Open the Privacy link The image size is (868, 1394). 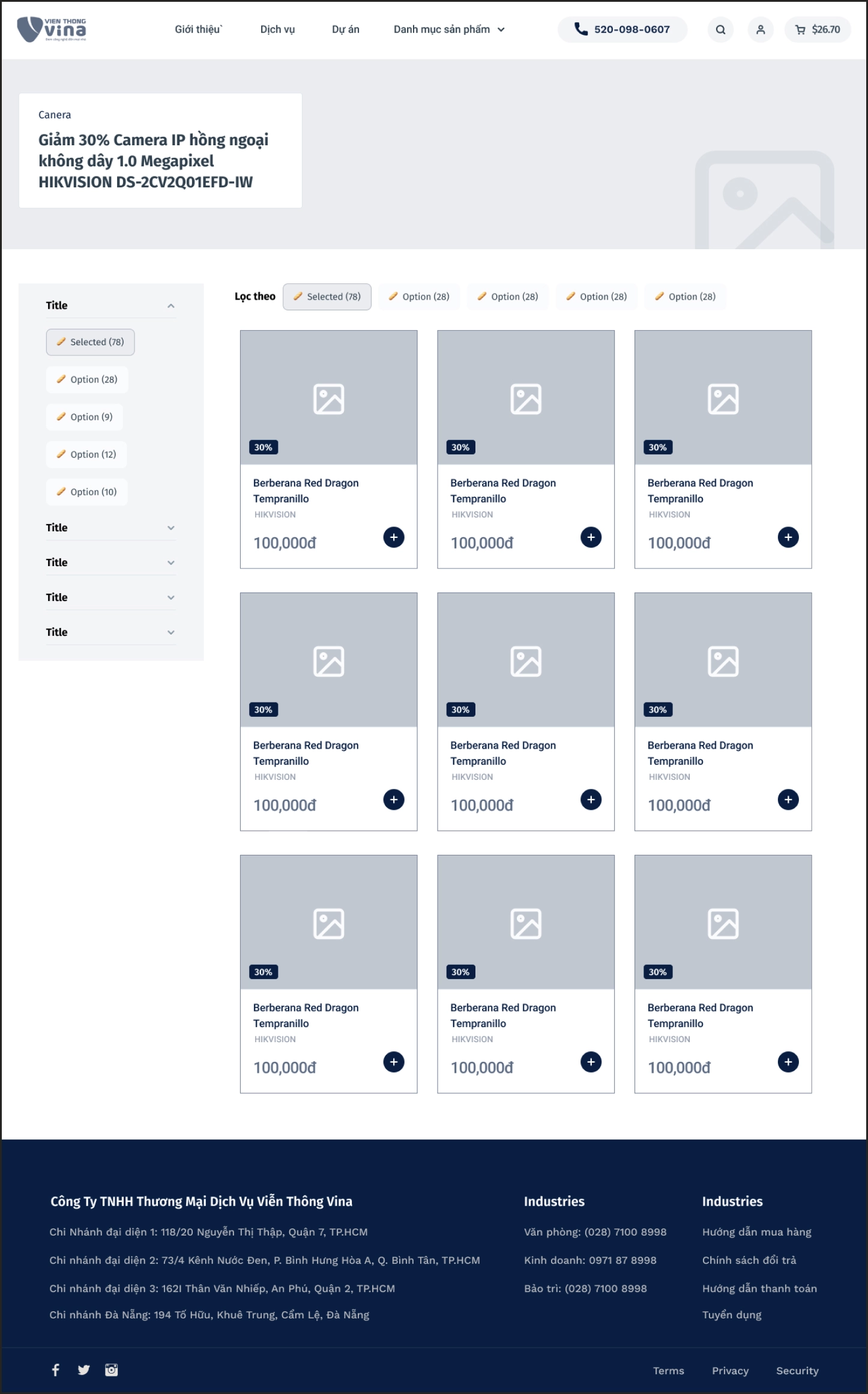click(730, 1371)
